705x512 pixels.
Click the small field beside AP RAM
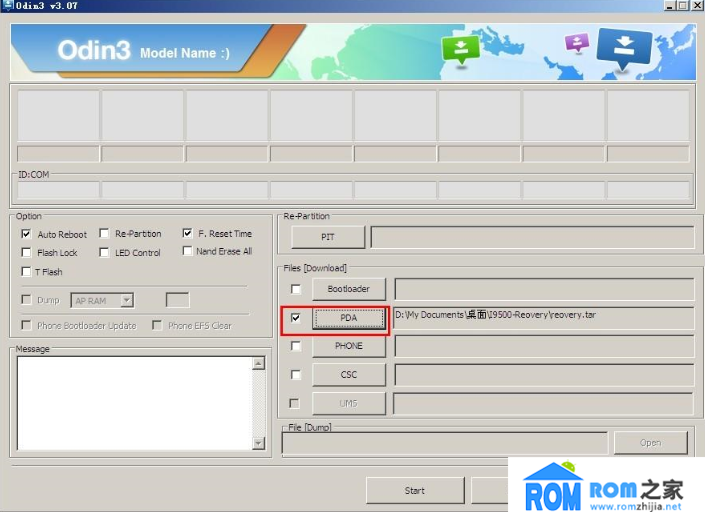pyautogui.click(x=178, y=300)
